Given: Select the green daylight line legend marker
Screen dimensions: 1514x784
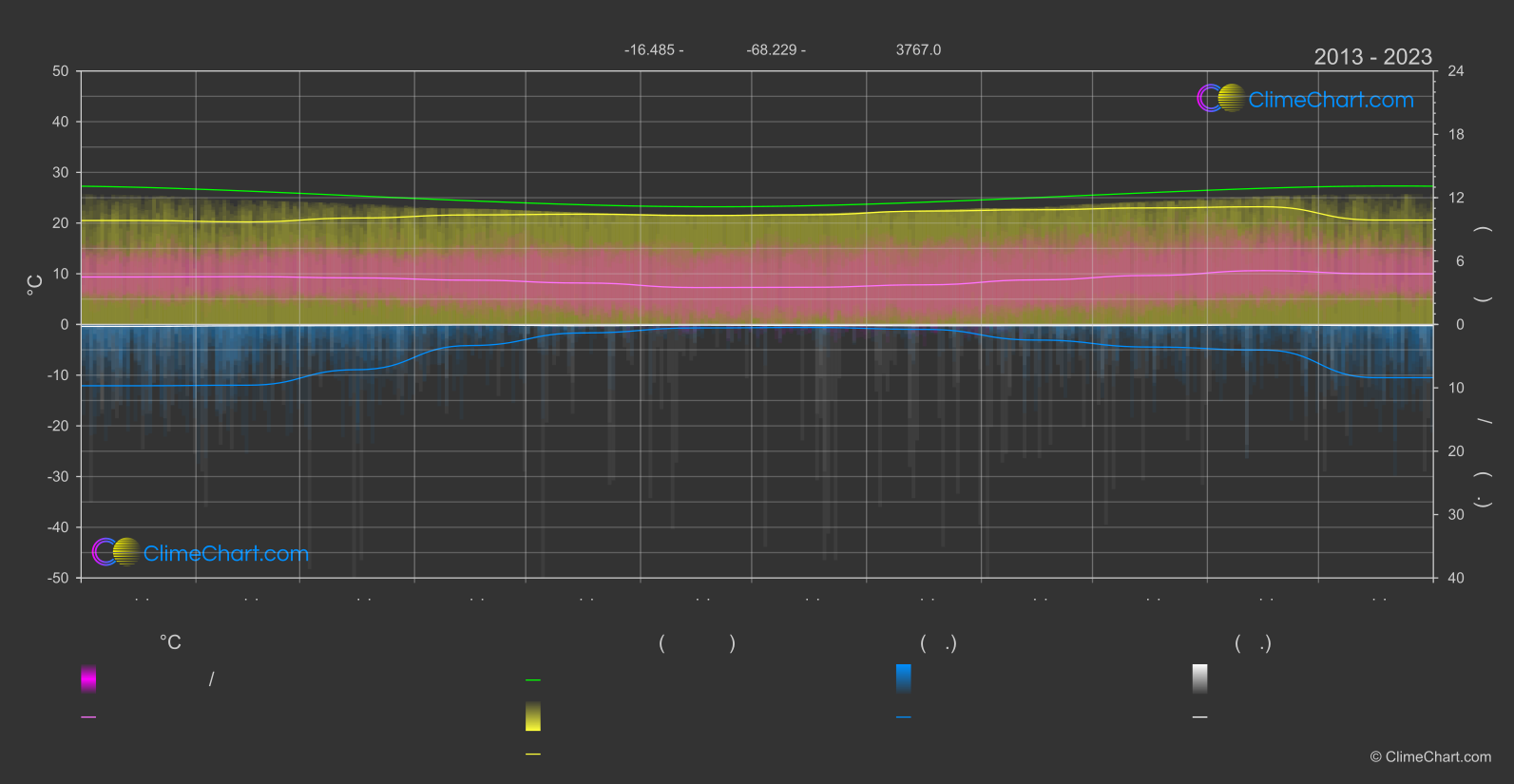Looking at the screenshot, I should click(x=533, y=679).
